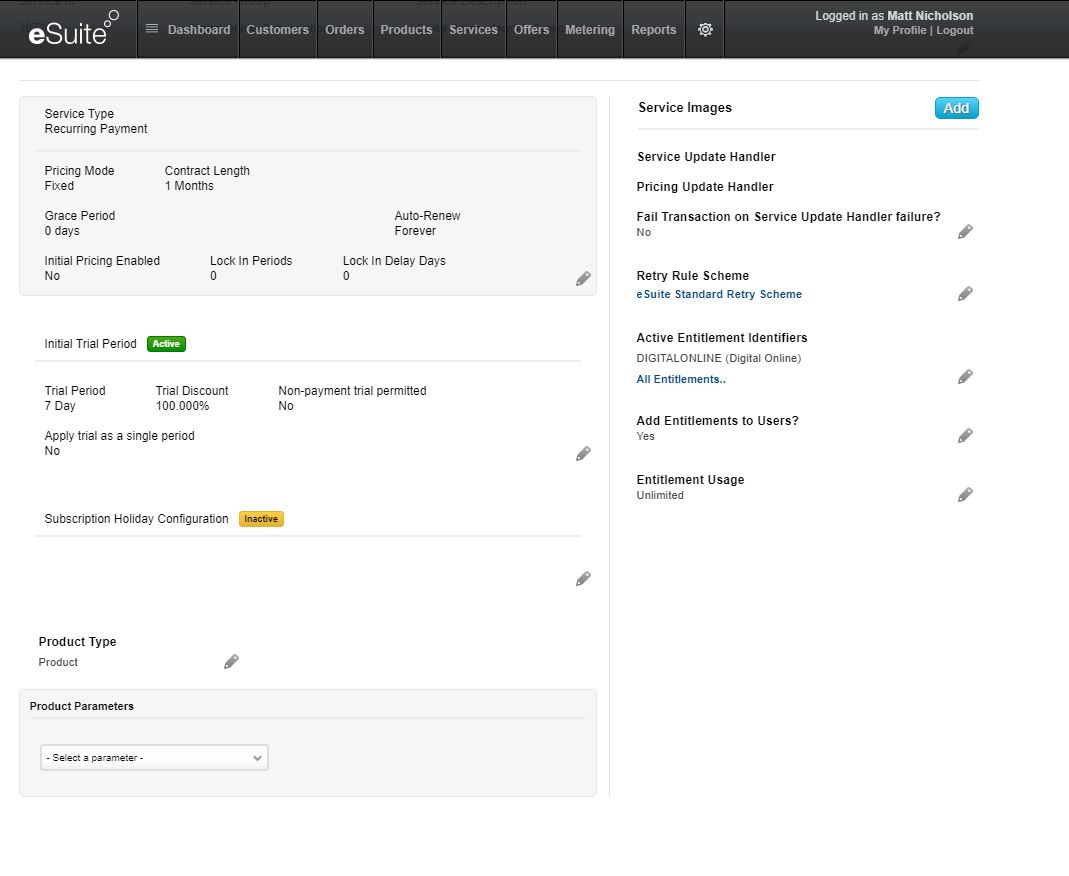1069x876 pixels.
Task: Open the Select a parameter dropdown
Action: [154, 758]
